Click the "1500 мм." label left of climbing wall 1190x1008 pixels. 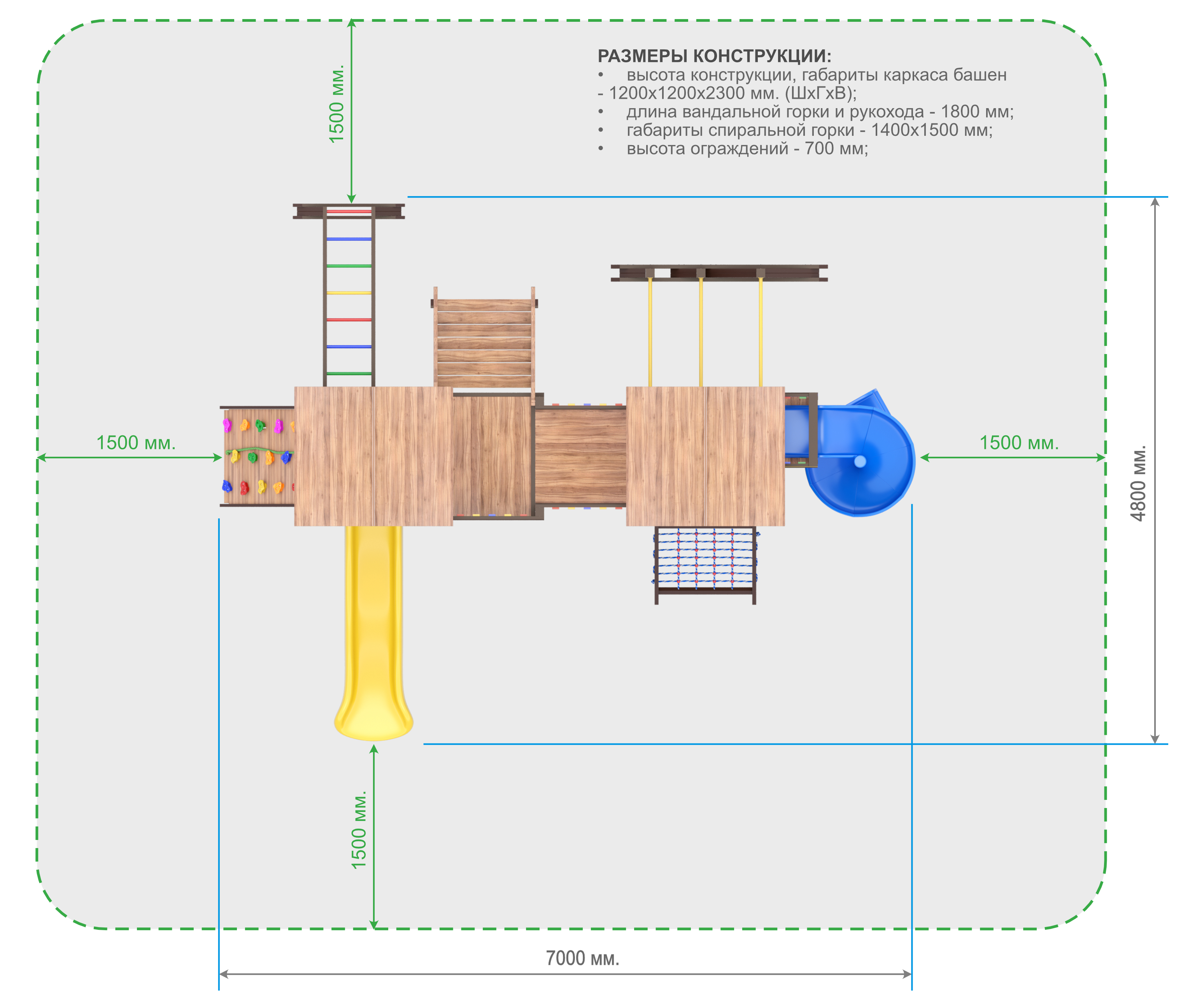(x=136, y=442)
